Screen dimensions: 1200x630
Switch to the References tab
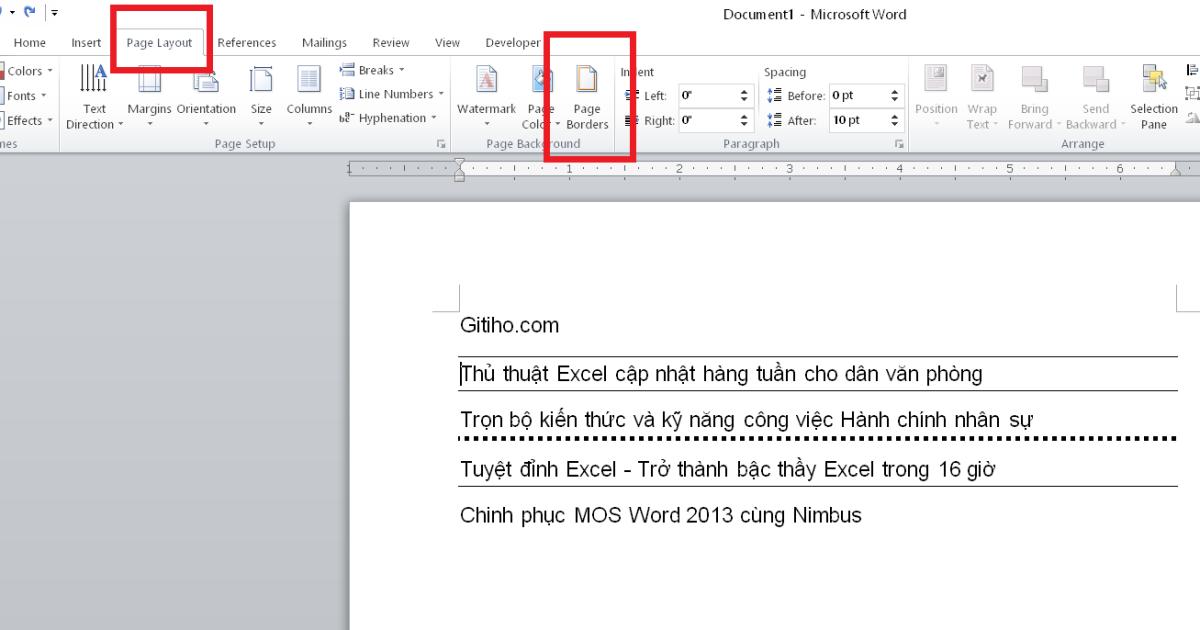point(247,43)
